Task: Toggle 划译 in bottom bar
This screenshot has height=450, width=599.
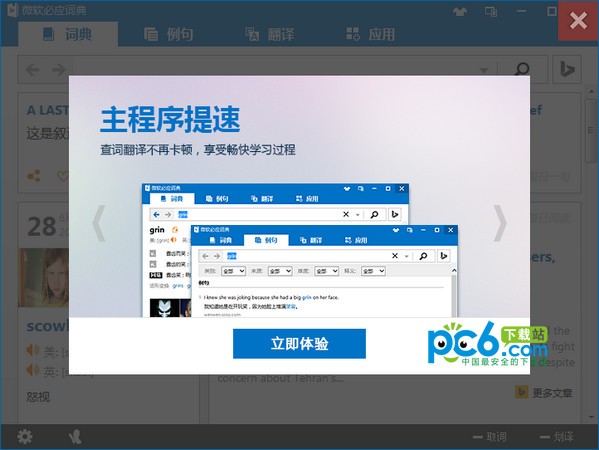Action: (x=557, y=437)
